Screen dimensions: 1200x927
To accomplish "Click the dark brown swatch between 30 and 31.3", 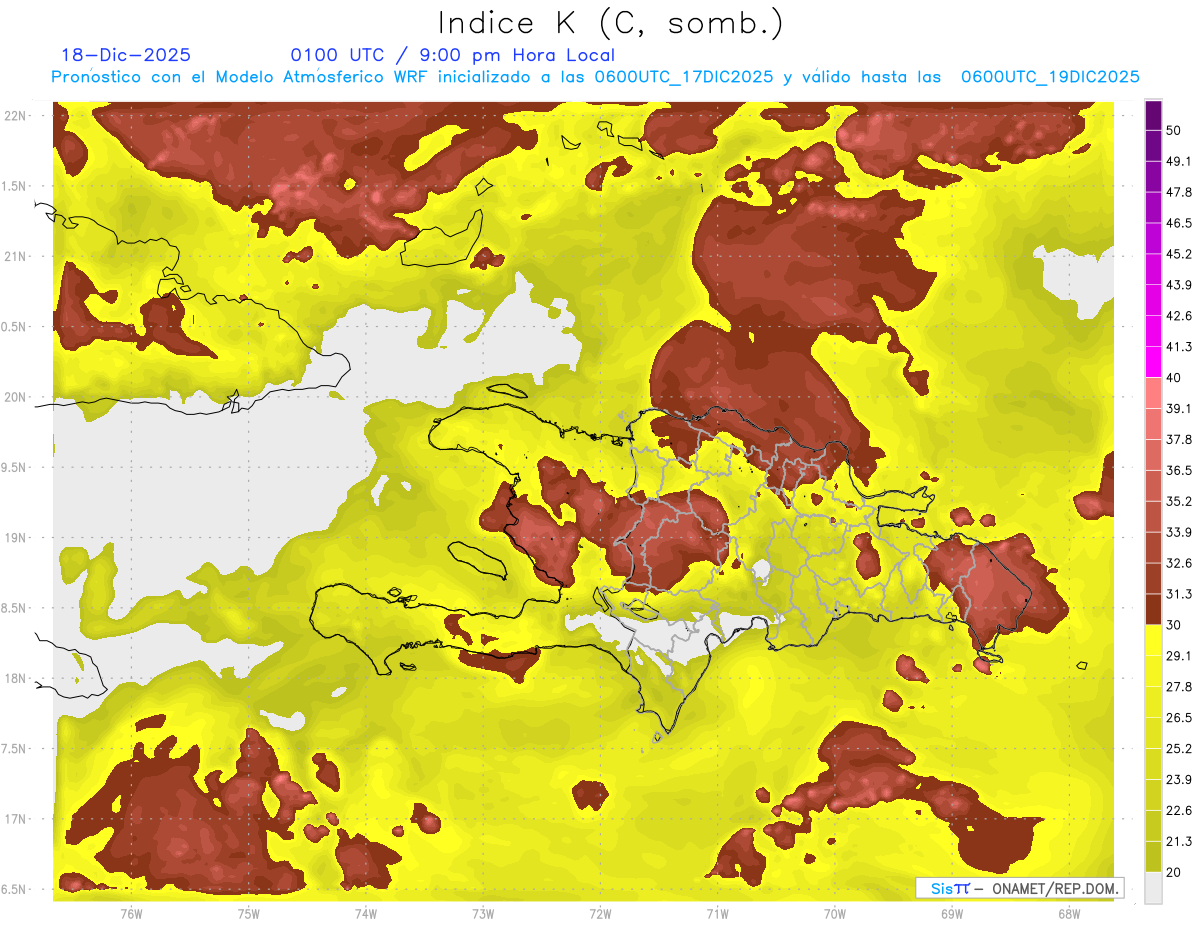I will tap(1153, 609).
